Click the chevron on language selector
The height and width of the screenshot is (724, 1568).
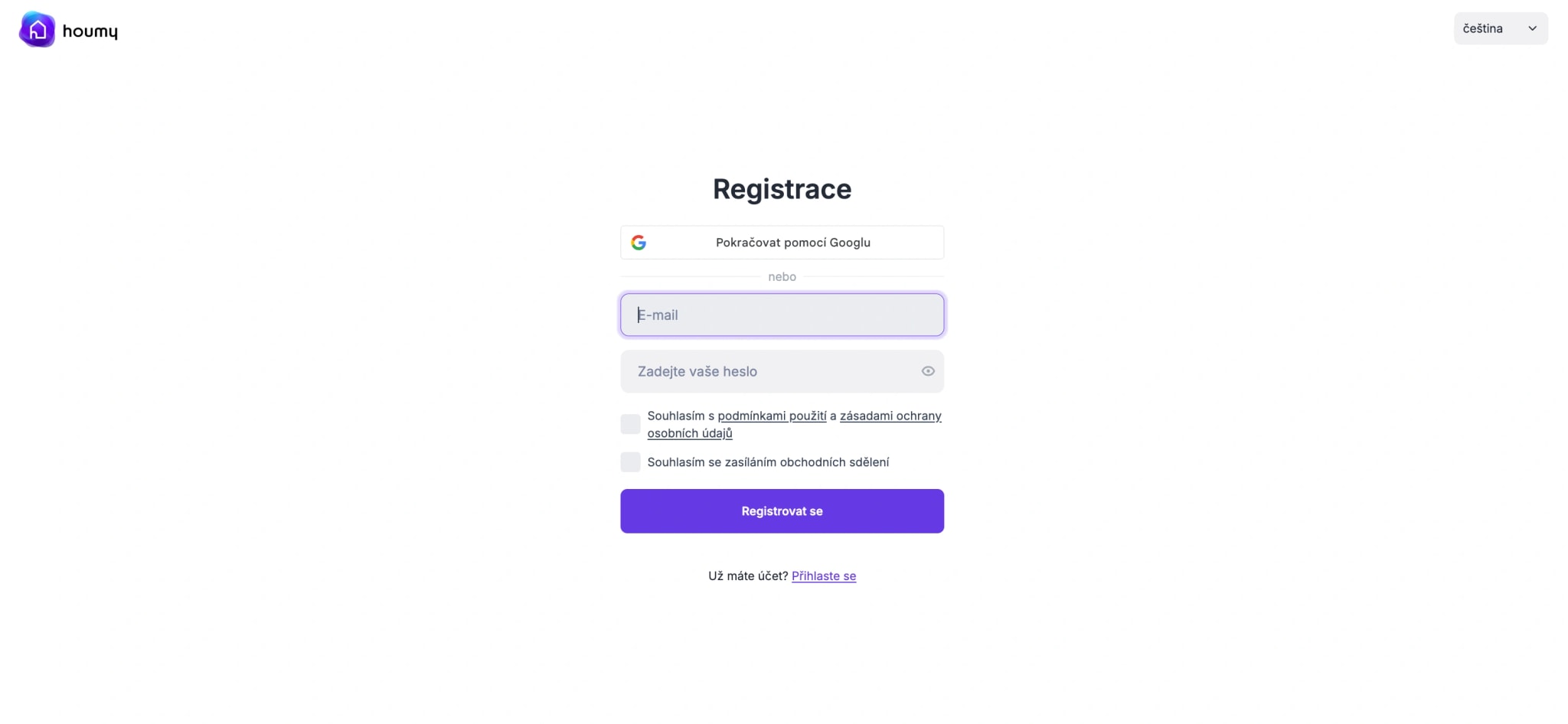point(1533,28)
